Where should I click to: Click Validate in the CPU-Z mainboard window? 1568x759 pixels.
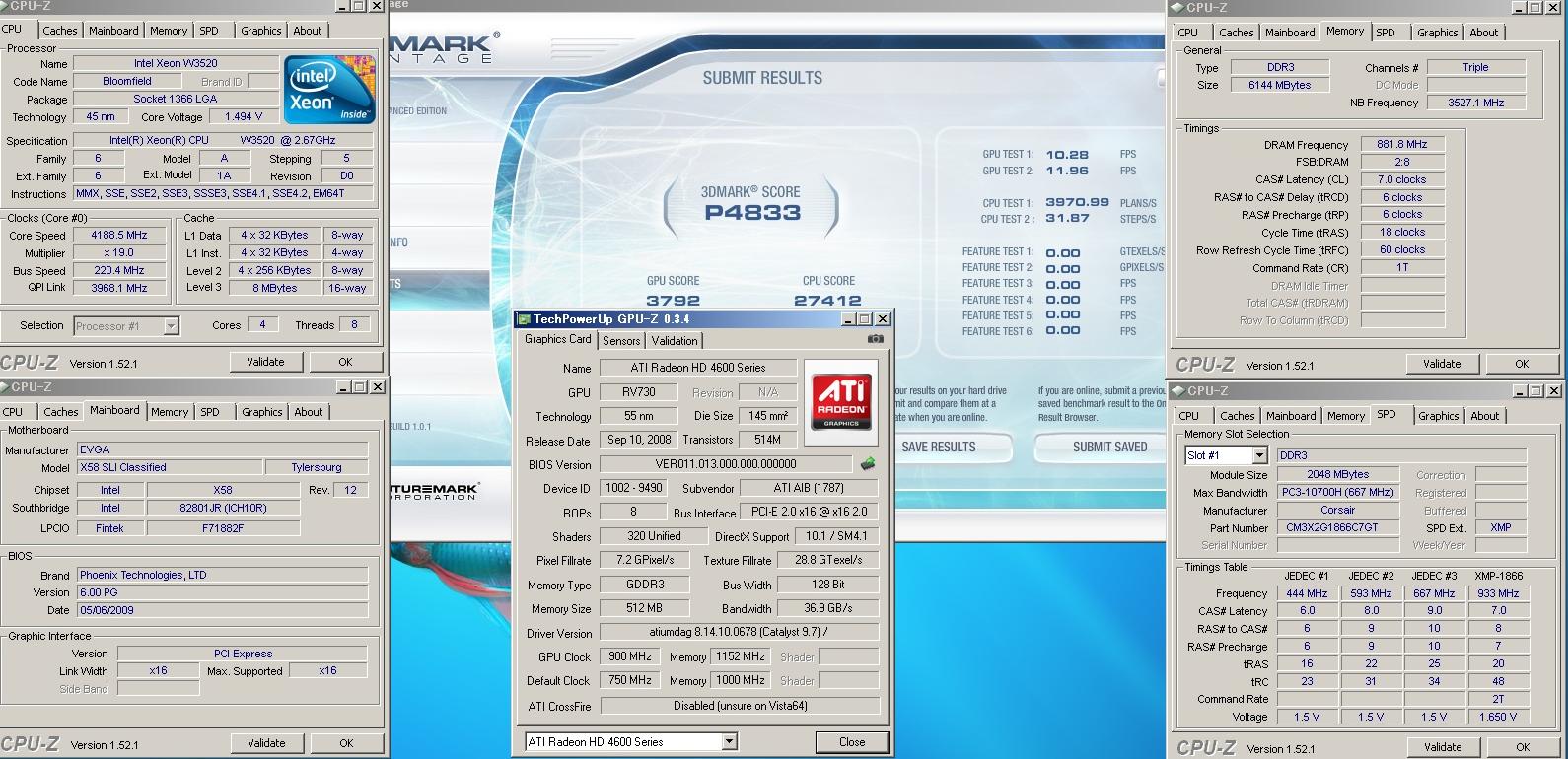[x=266, y=743]
